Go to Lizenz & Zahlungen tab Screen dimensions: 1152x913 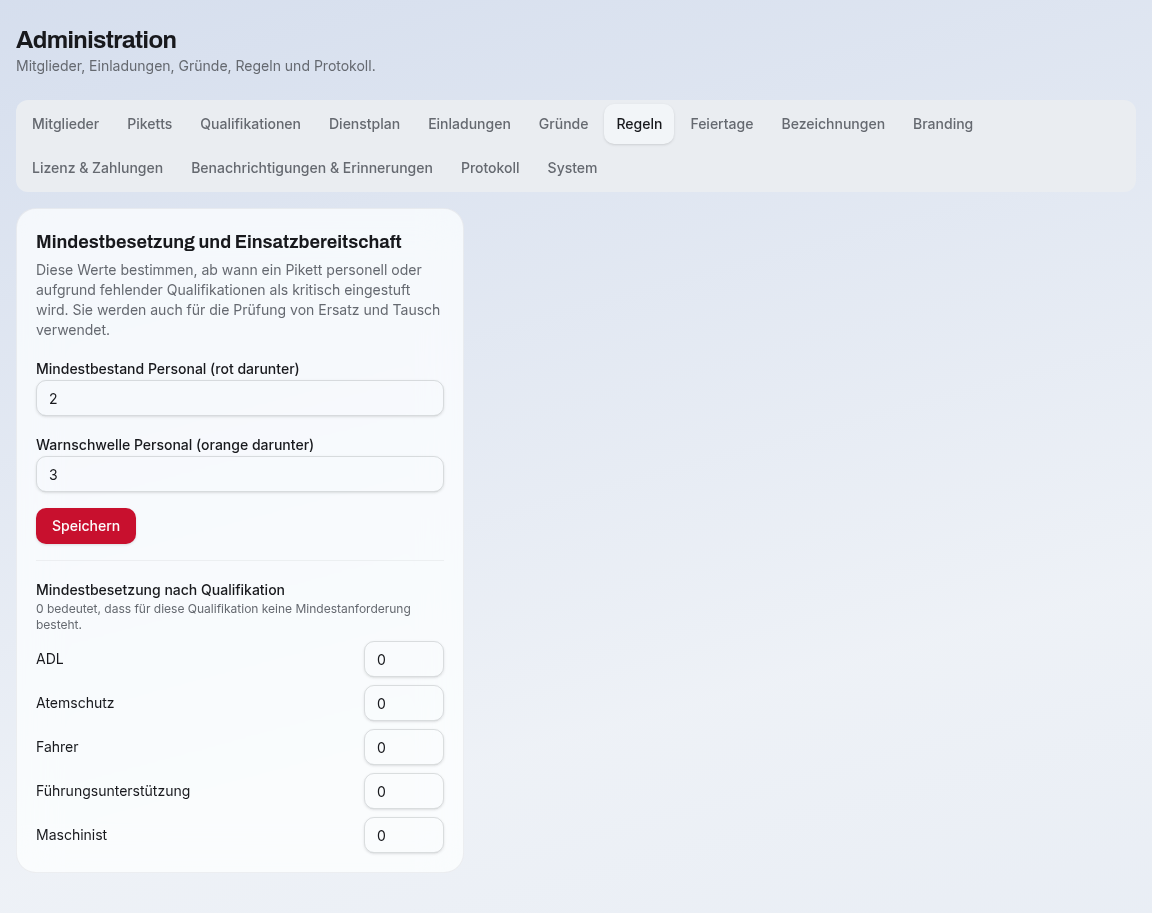tap(98, 168)
